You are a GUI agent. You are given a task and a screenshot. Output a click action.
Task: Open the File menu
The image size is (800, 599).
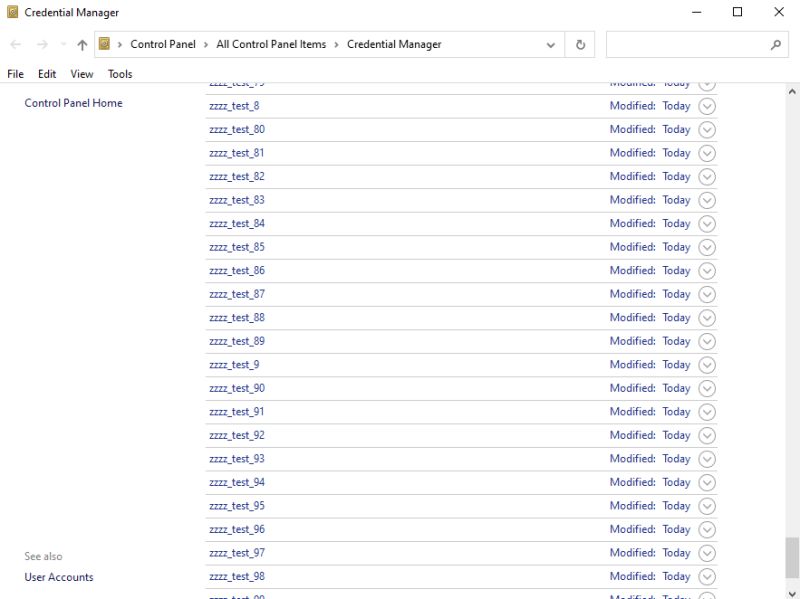pyautogui.click(x=15, y=74)
